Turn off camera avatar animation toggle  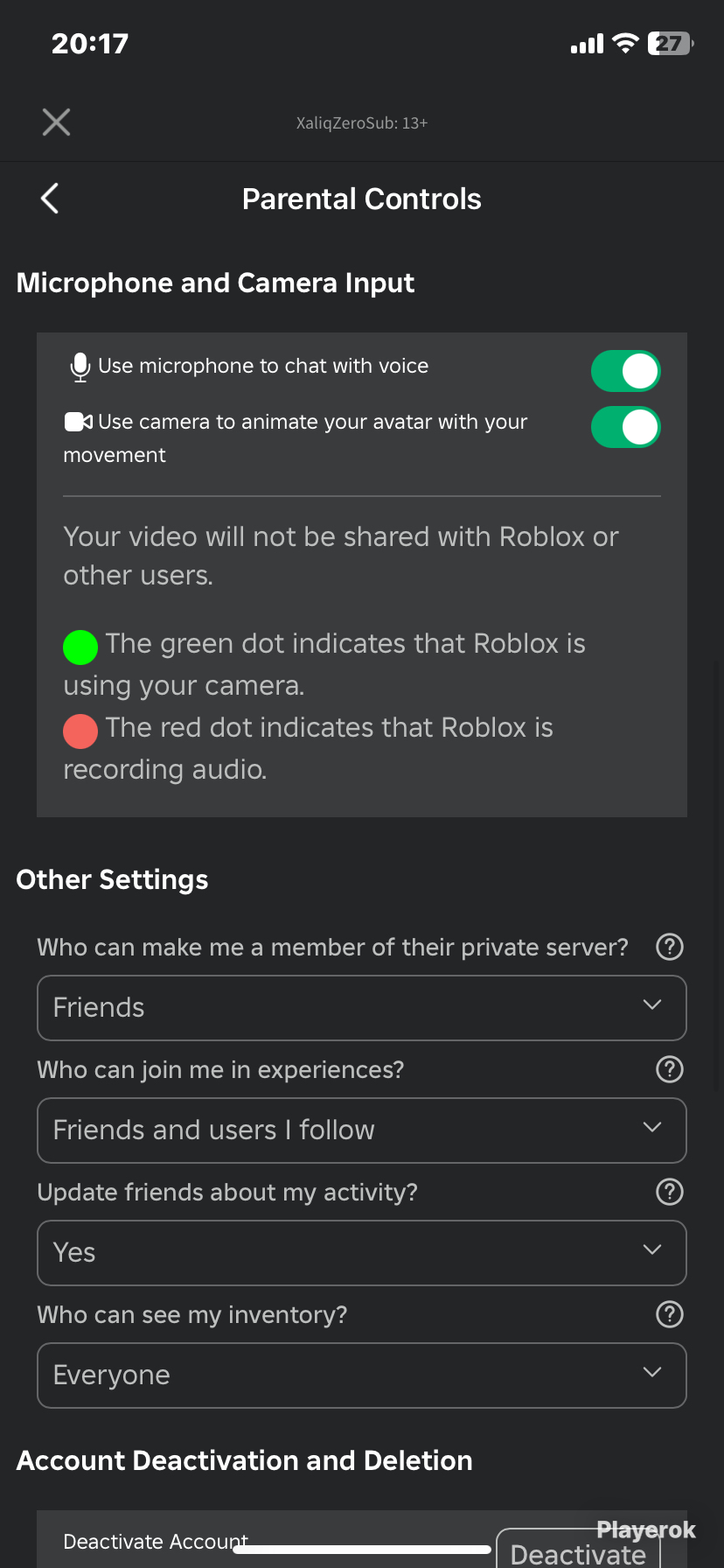click(x=626, y=427)
